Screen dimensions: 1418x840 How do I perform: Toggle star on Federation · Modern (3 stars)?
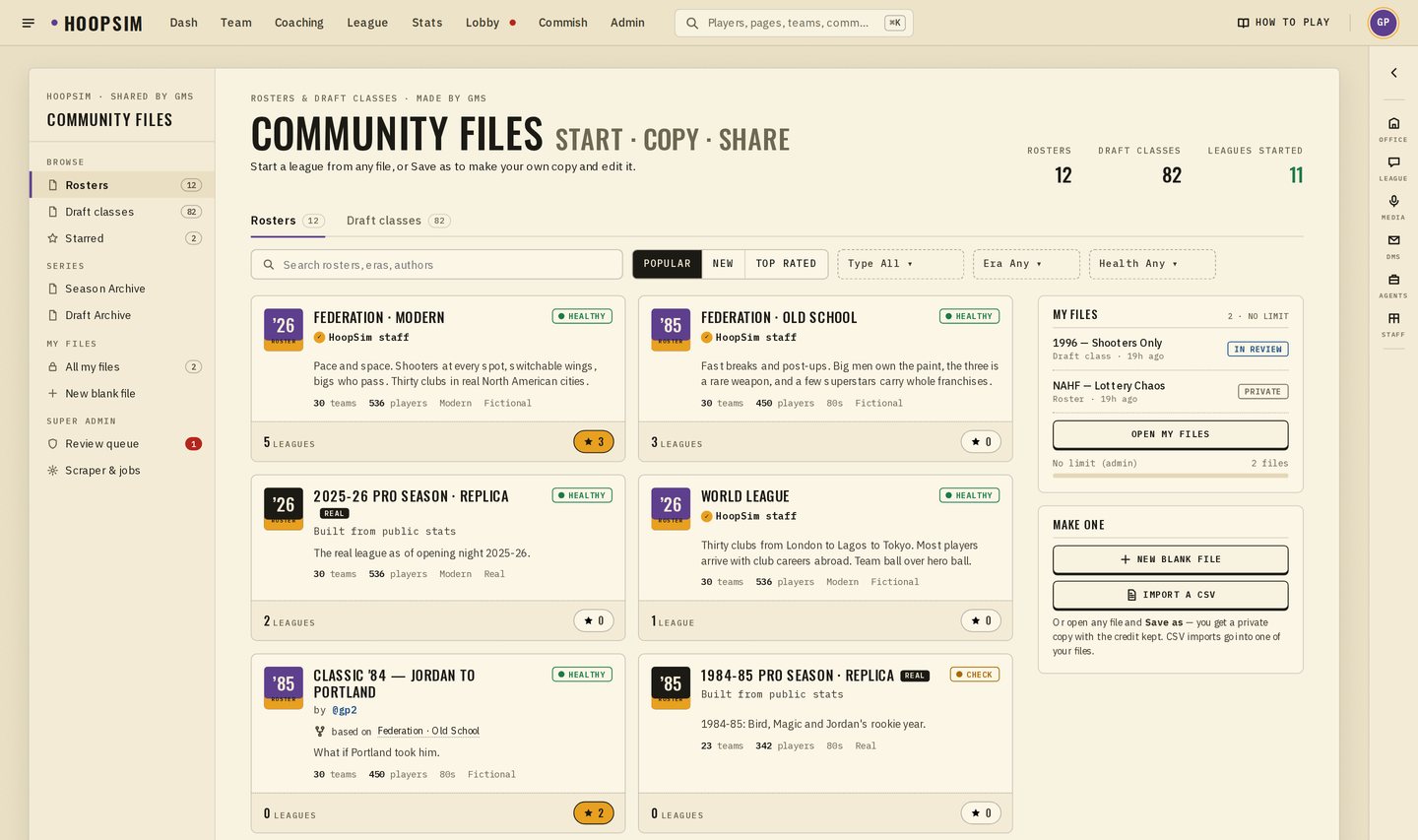click(594, 442)
